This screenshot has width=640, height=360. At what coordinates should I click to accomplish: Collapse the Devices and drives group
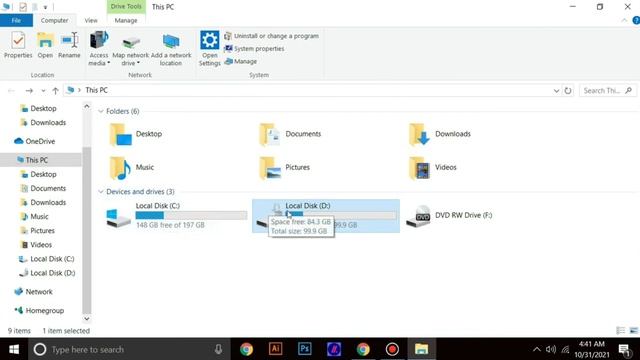click(101, 191)
